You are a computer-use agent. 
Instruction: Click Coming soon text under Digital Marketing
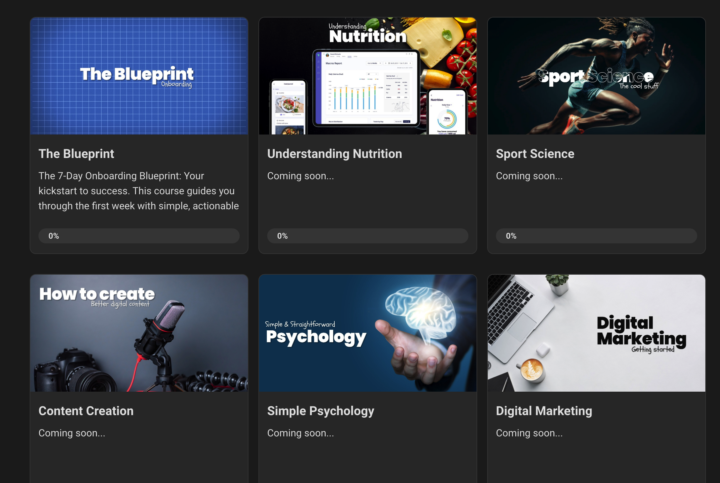[x=529, y=433]
